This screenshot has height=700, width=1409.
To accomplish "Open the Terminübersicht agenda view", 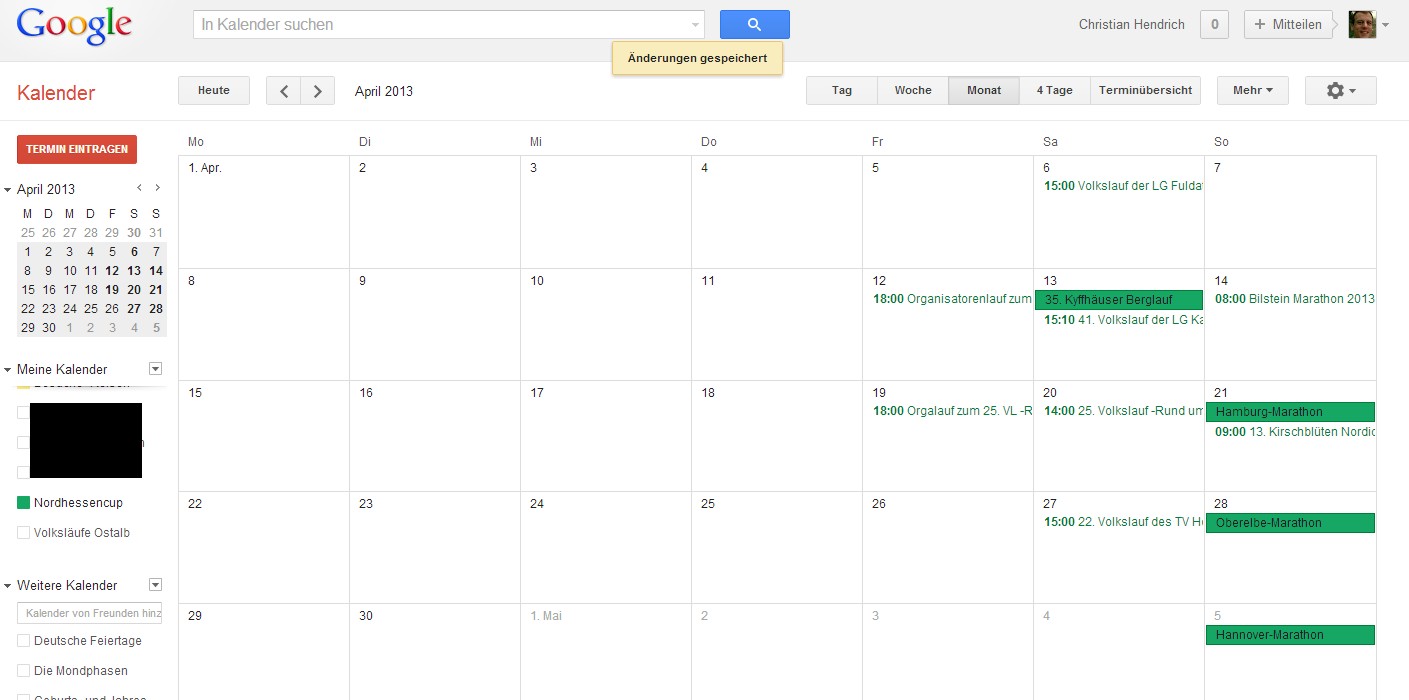I will pyautogui.click(x=1145, y=91).
